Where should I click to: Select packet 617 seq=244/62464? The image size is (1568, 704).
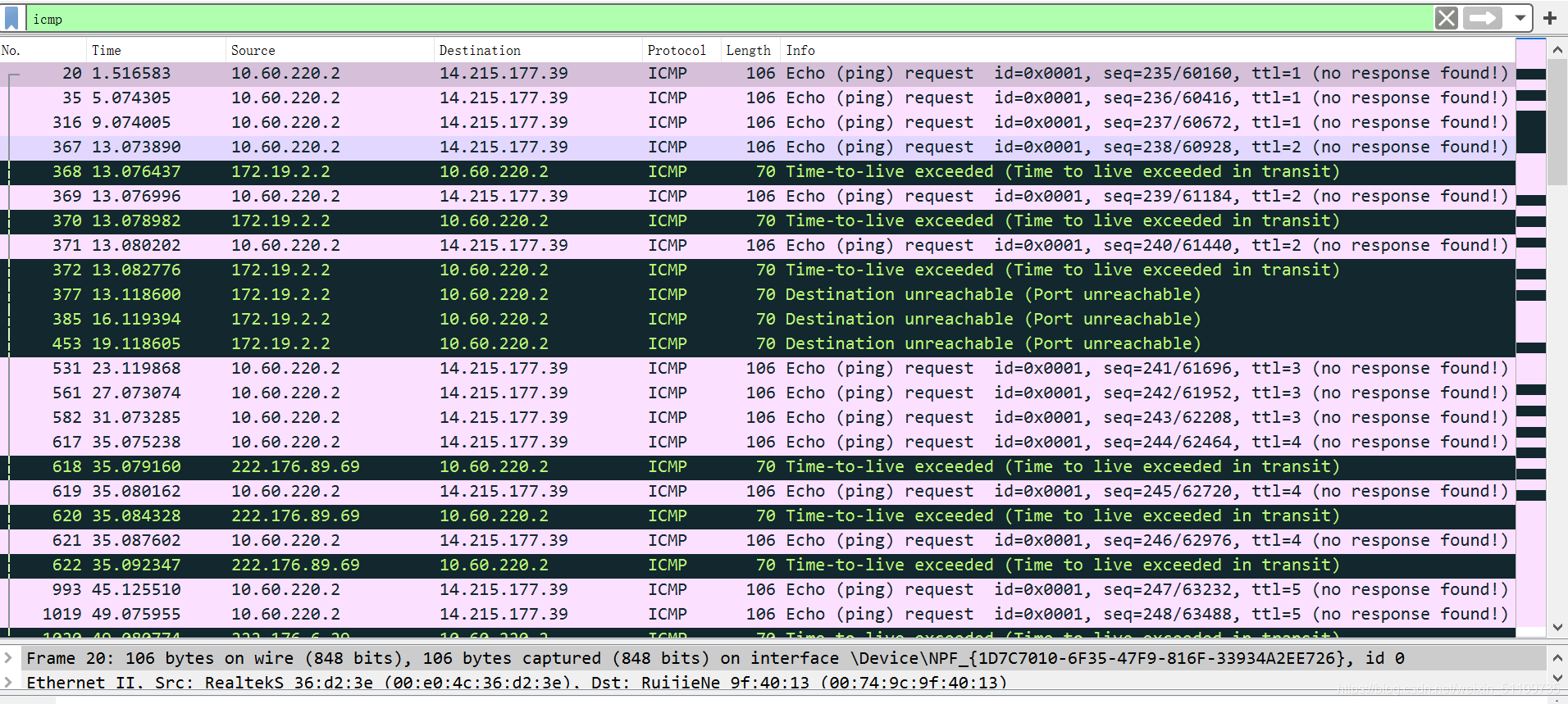tap(758, 443)
